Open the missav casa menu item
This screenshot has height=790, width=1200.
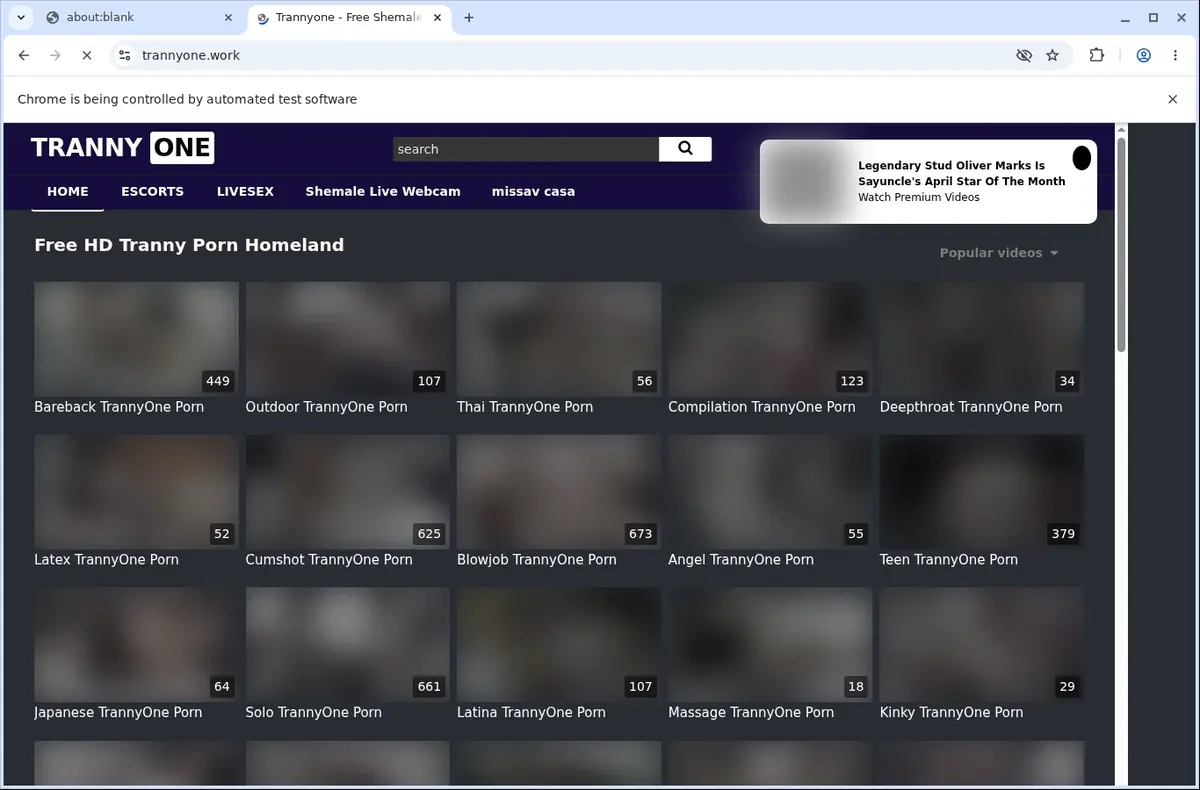(x=533, y=191)
